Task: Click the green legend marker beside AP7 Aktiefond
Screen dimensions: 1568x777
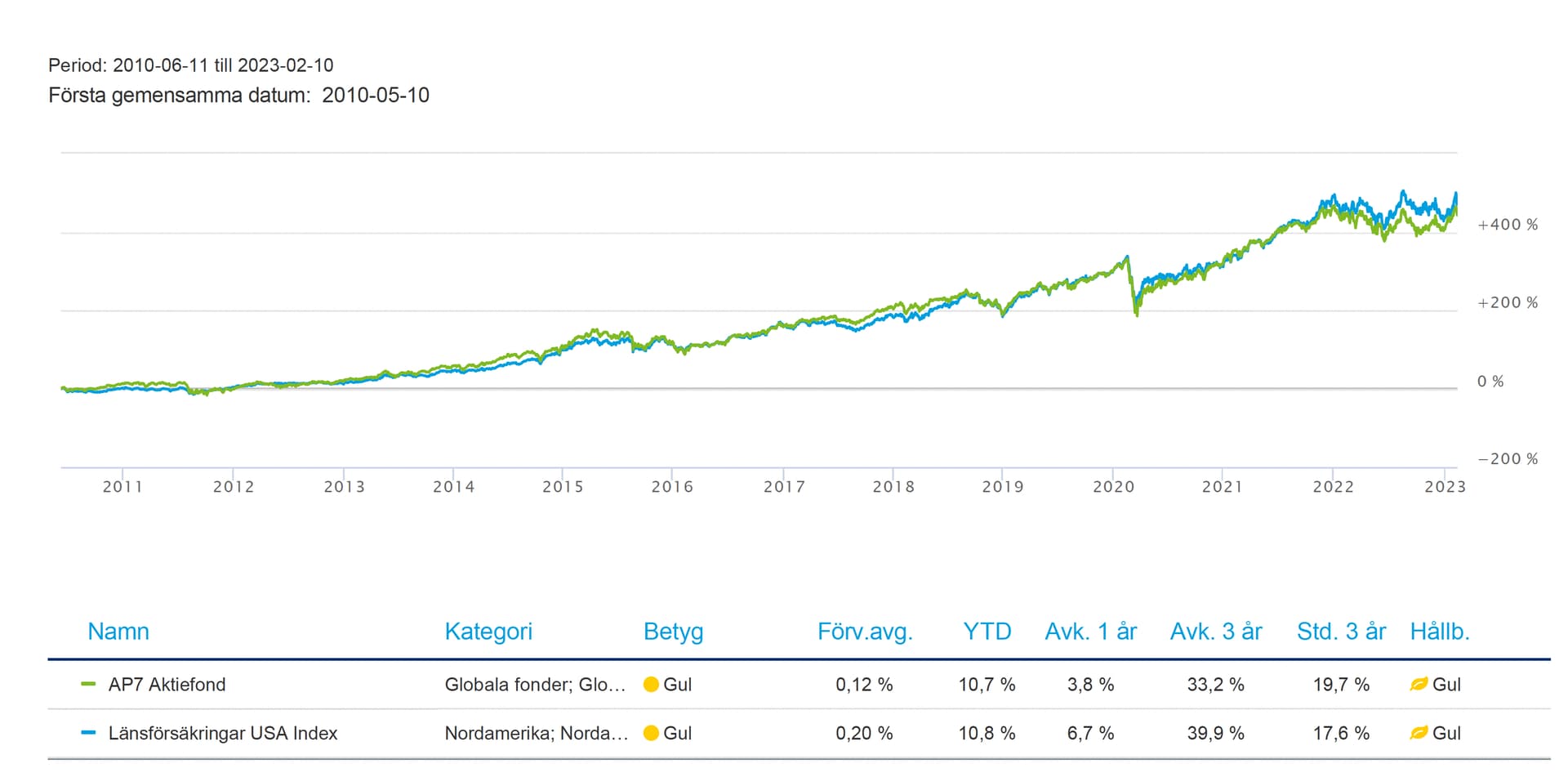Action: click(89, 685)
